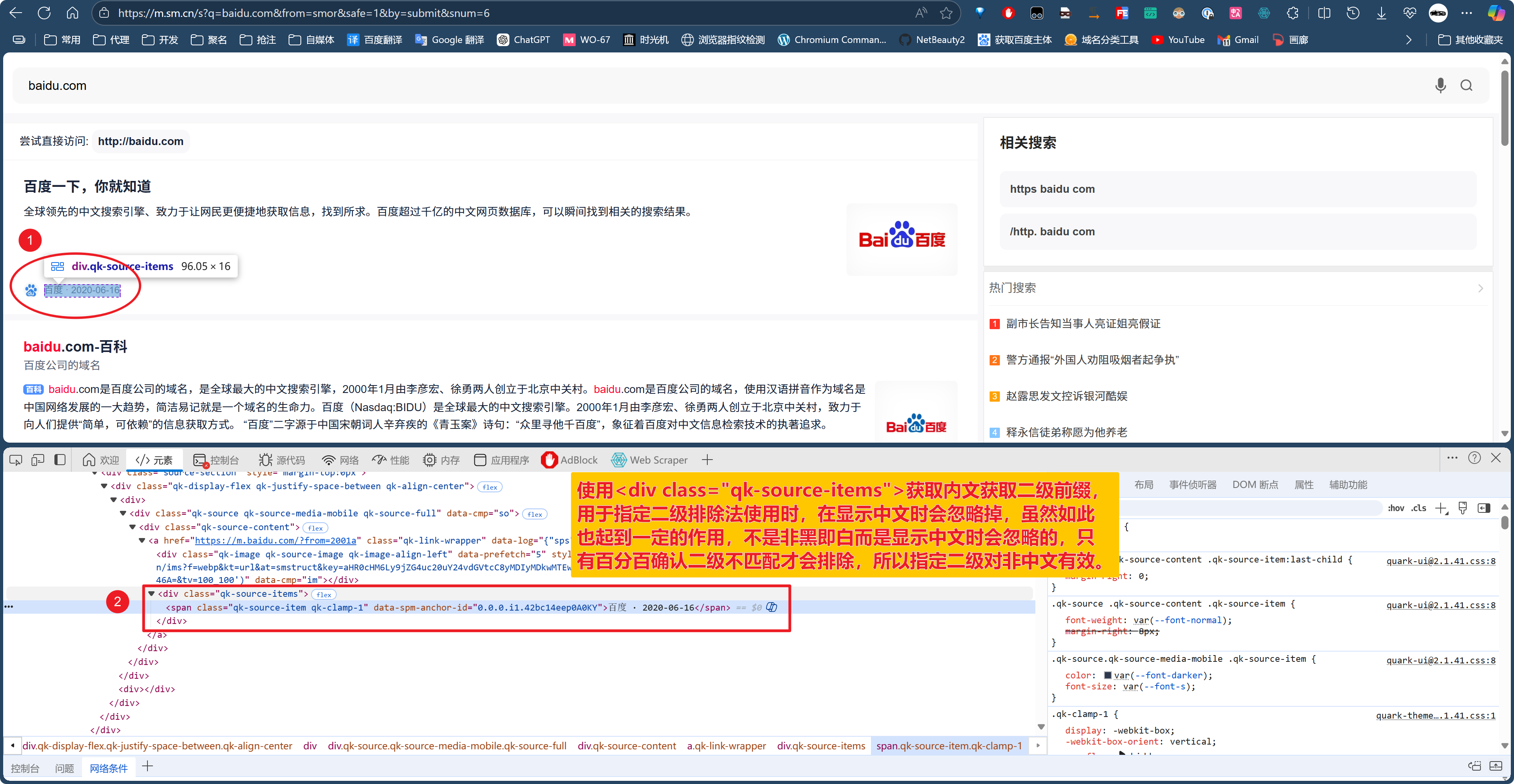Open the profile avatar with car picture
This screenshot has height=784, width=1514.
point(1438,13)
